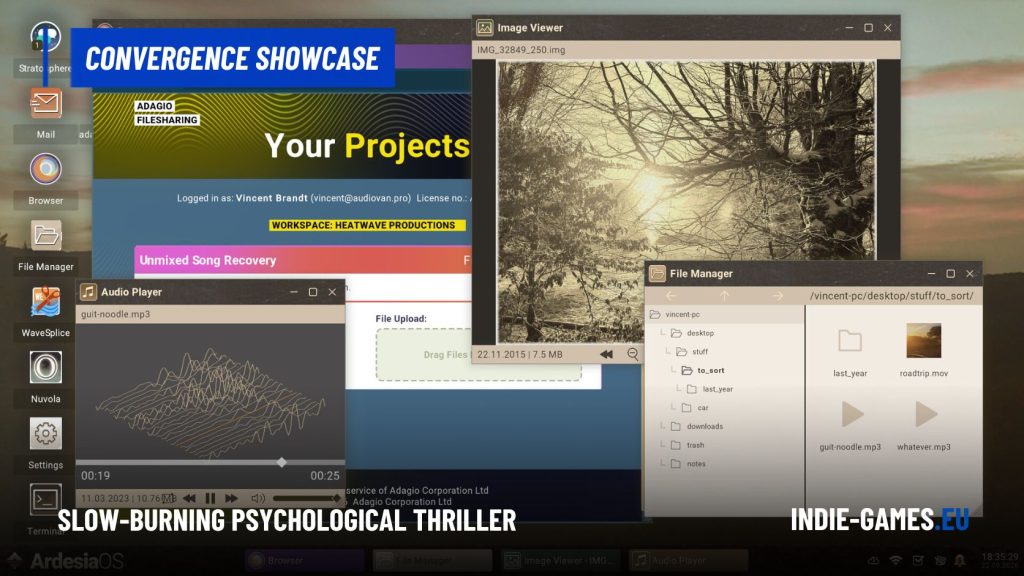The width and height of the screenshot is (1024, 576).
Task: Click the back arrow in File Manager
Action: tap(671, 296)
